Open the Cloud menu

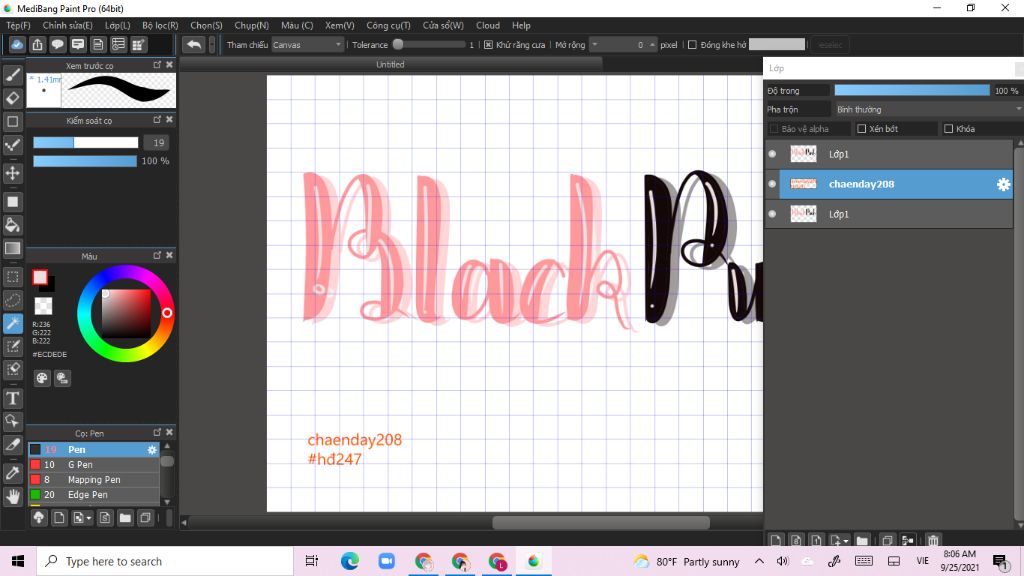pos(488,25)
